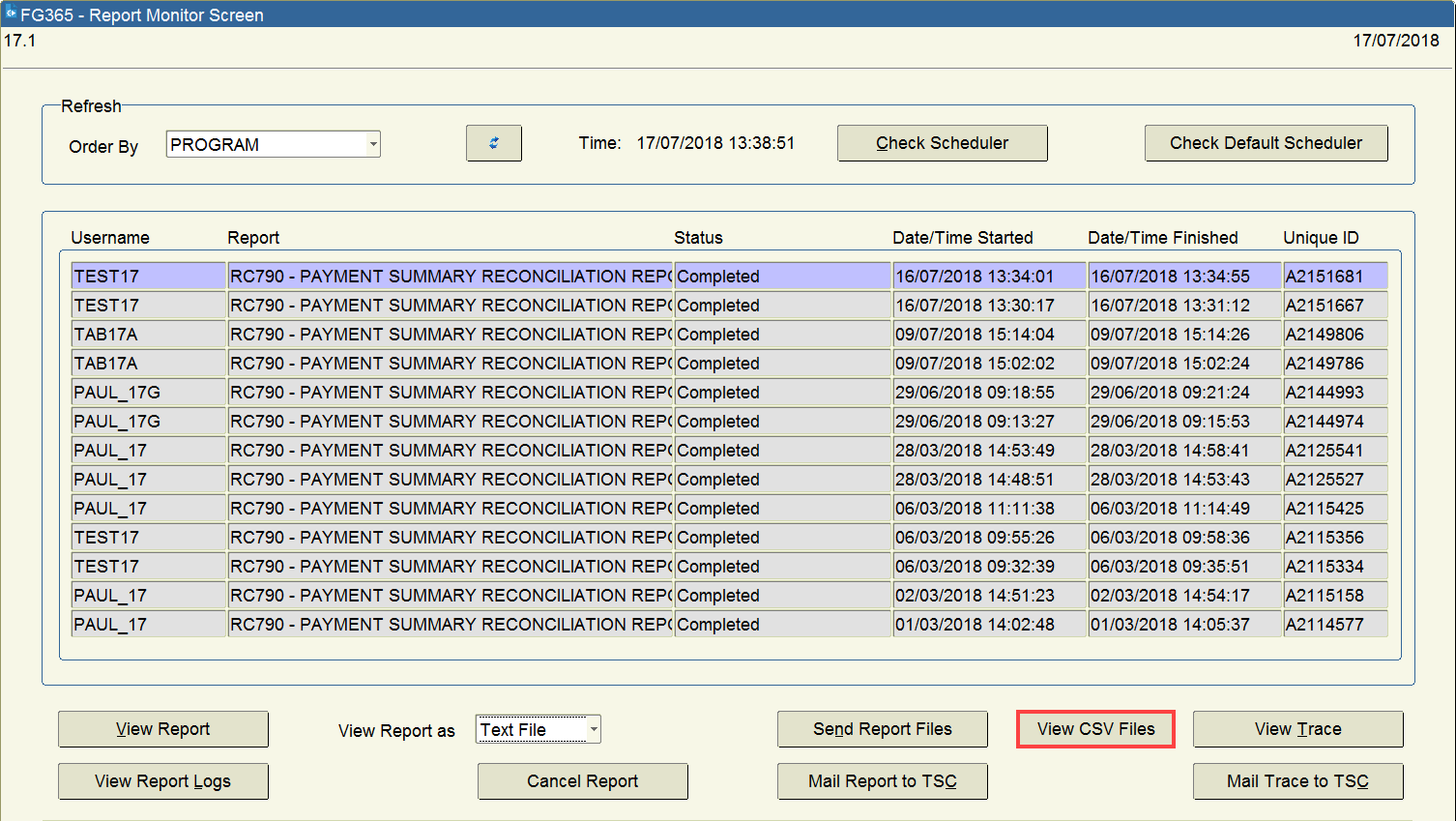Click Check Default Scheduler button
Screen dimensions: 1456x821
[1265, 143]
